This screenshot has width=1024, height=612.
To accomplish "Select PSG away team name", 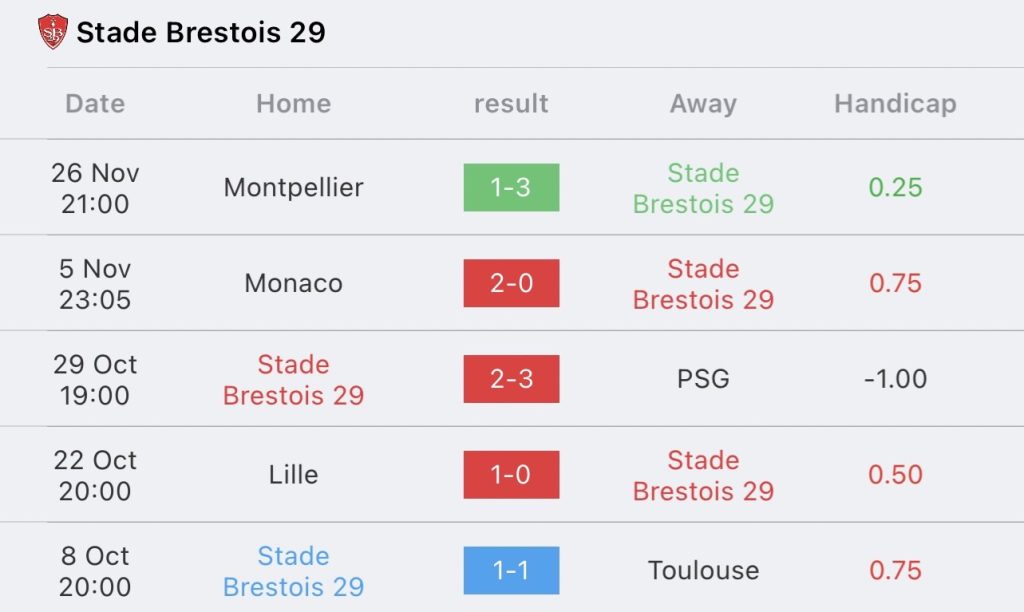I will [x=703, y=379].
